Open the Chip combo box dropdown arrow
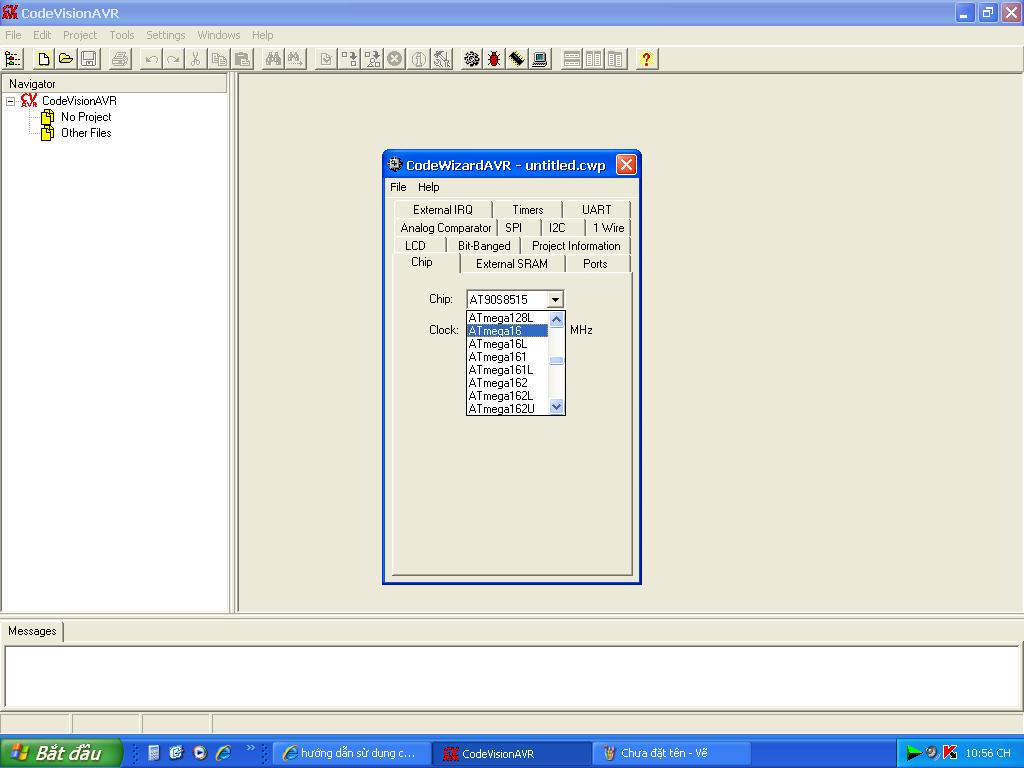 (555, 300)
